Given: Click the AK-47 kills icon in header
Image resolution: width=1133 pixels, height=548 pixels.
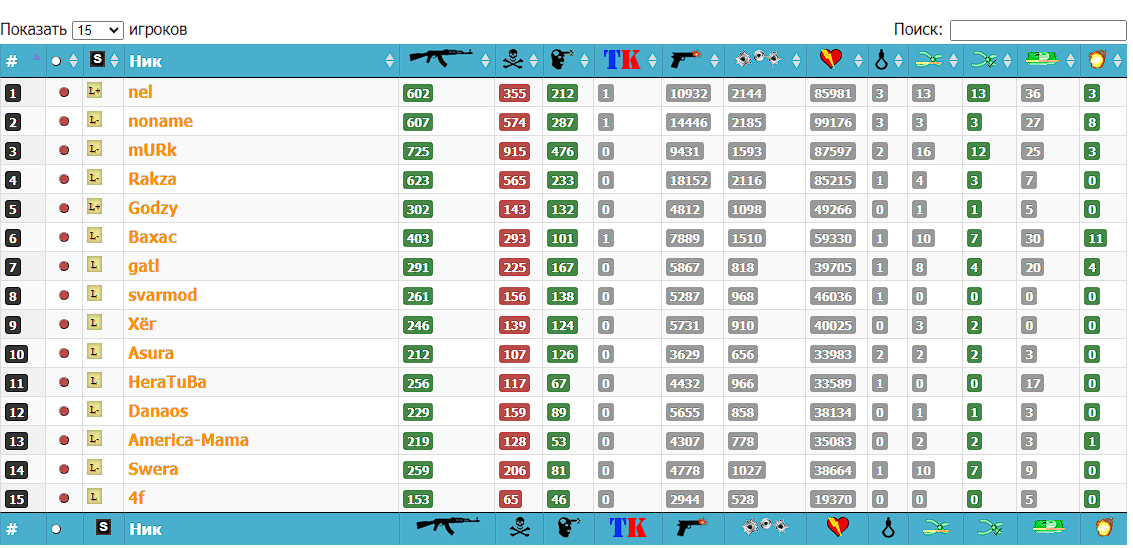Looking at the screenshot, I should [441, 59].
